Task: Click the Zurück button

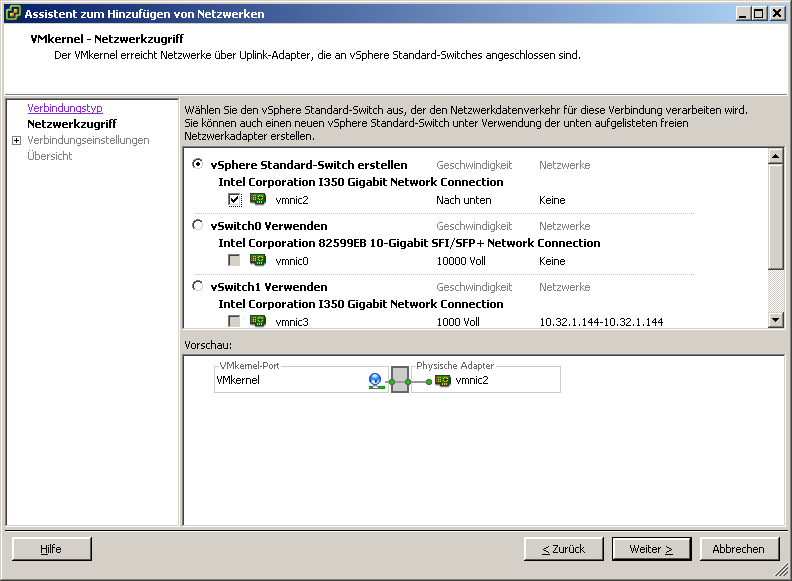Action: coord(563,549)
